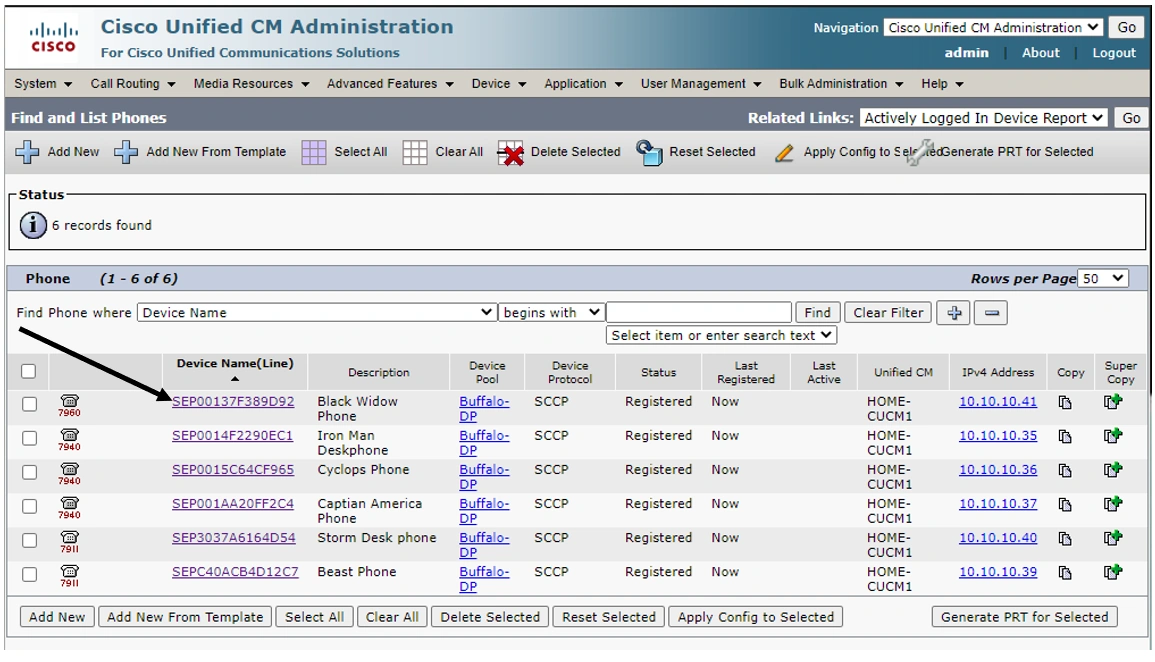Click the 7911 phone icon for Storm Desk phone
Screen dimensions: 1155x662
tap(69, 541)
